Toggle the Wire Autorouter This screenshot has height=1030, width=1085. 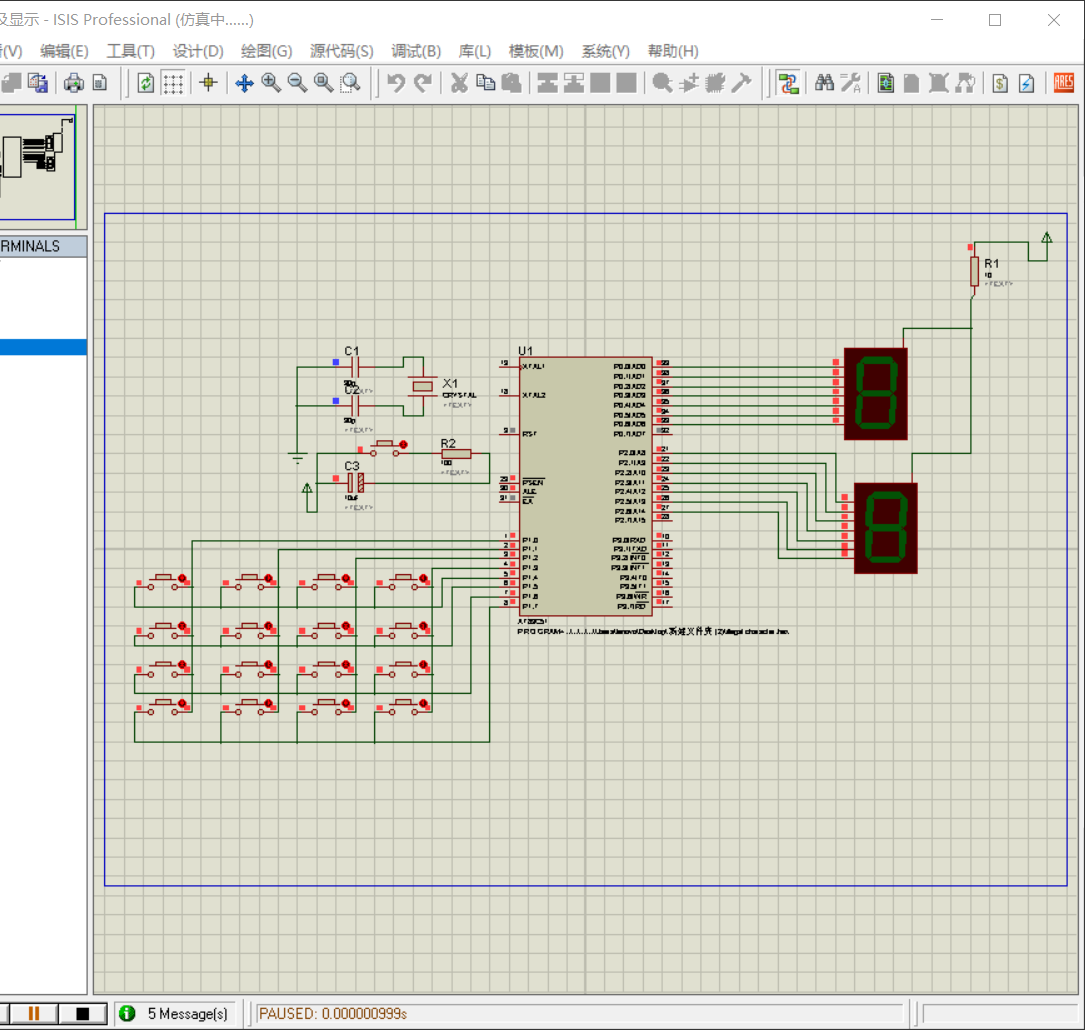[788, 83]
